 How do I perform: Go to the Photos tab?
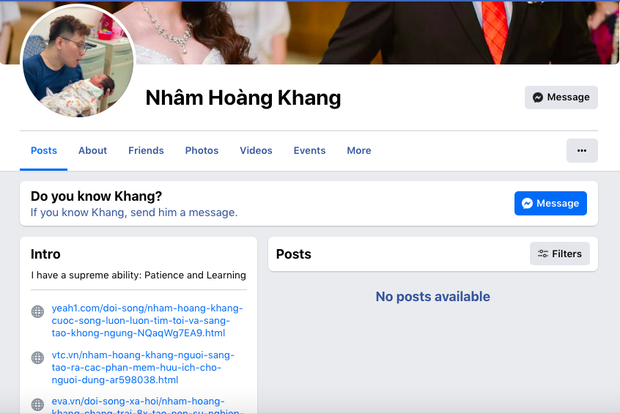201,151
